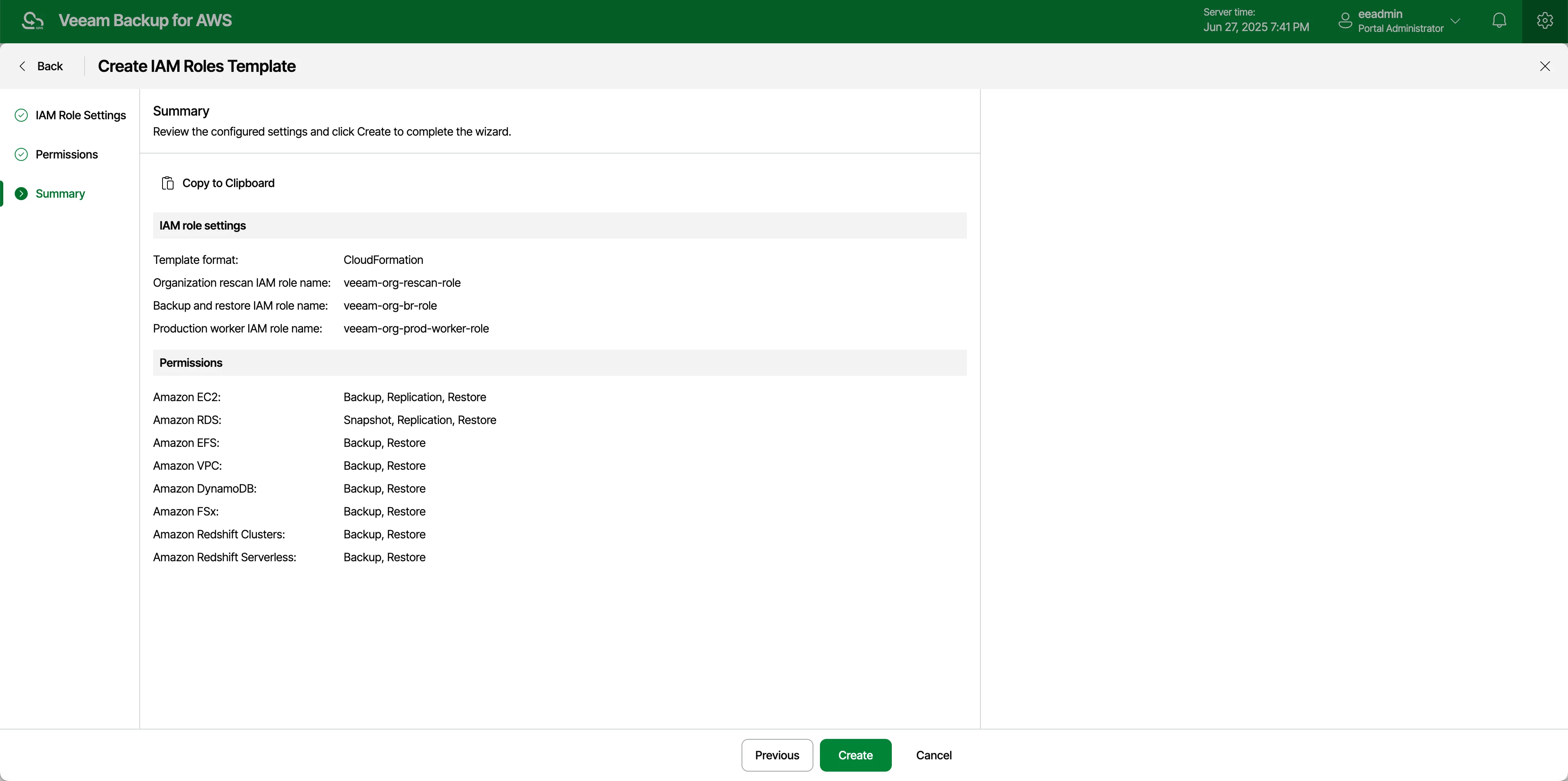1568x781 pixels.
Task: Open the settings gear in the header
Action: [x=1545, y=21]
